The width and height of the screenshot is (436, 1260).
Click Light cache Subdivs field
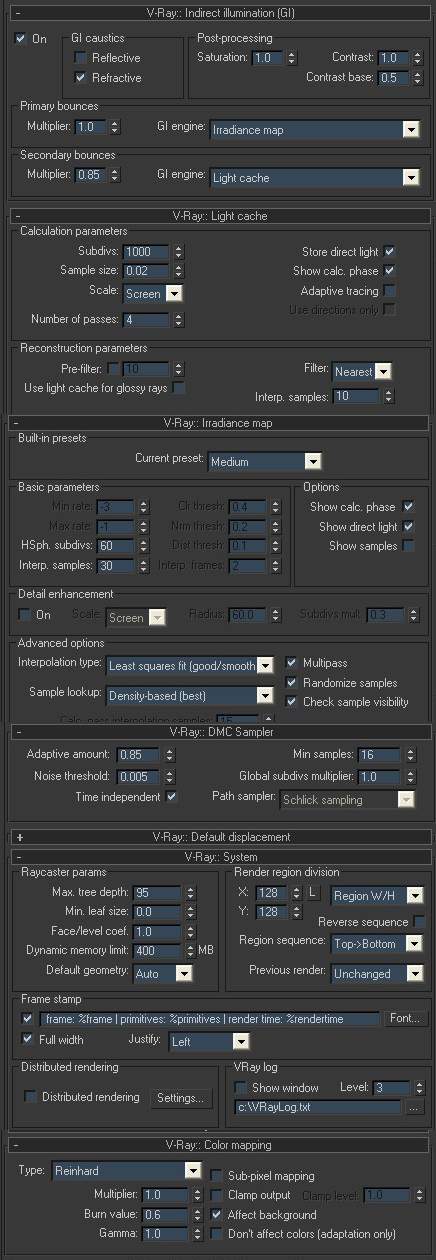147,252
